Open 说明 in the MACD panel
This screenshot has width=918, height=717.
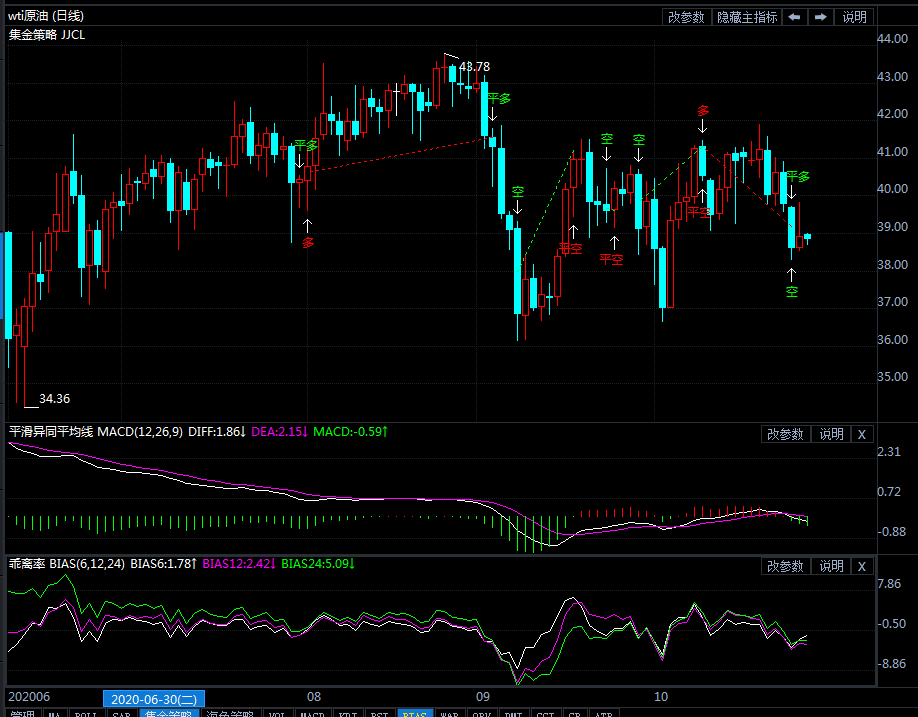click(831, 434)
